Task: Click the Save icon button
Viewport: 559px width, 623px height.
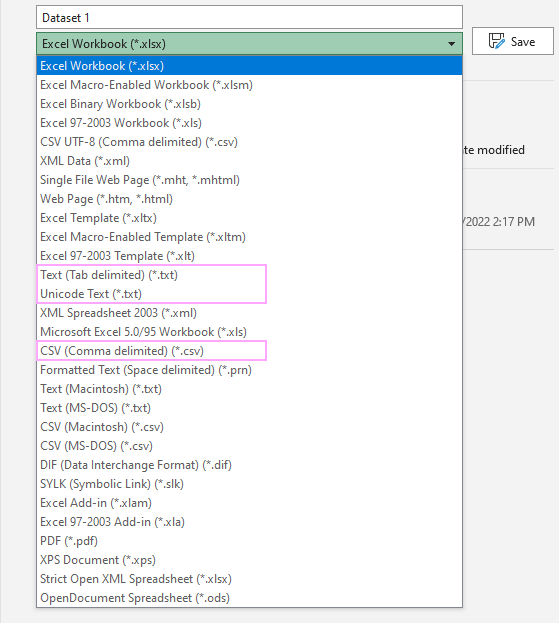Action: coord(513,41)
